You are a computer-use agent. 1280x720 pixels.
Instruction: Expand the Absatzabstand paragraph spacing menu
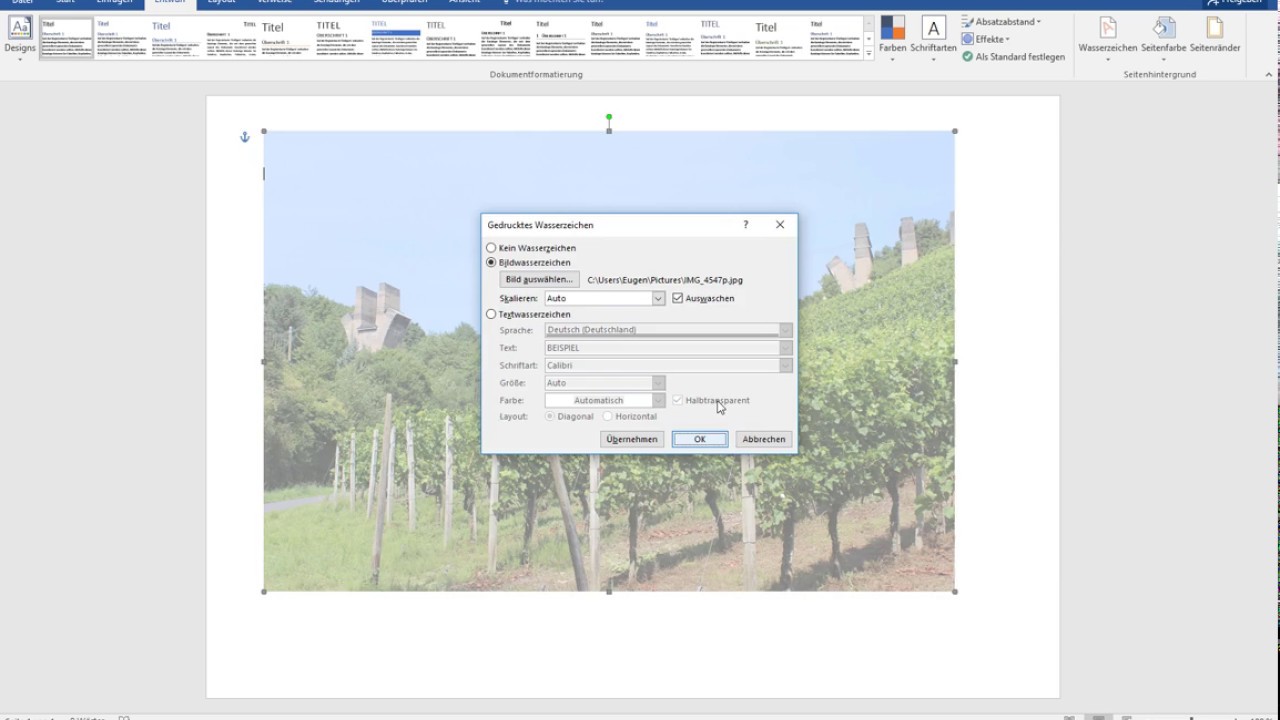(1001, 22)
